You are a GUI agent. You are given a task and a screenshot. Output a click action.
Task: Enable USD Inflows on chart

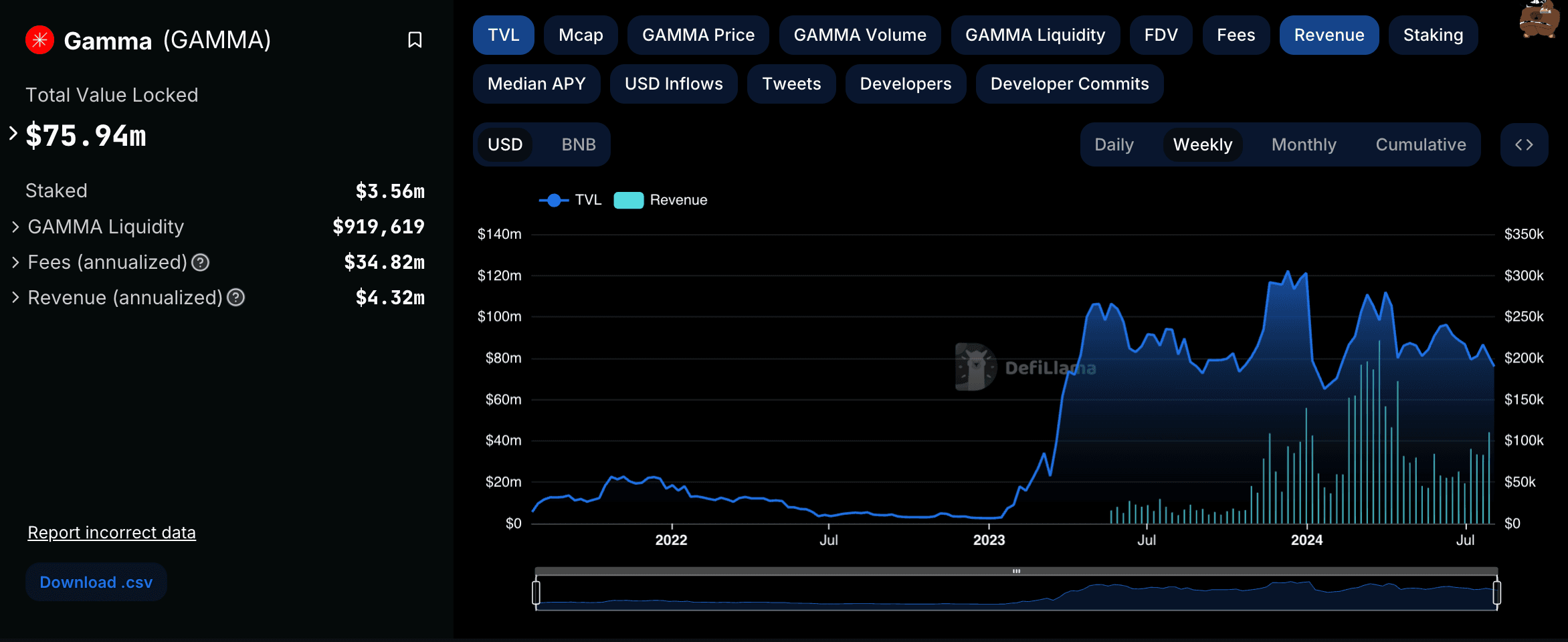pyautogui.click(x=674, y=84)
